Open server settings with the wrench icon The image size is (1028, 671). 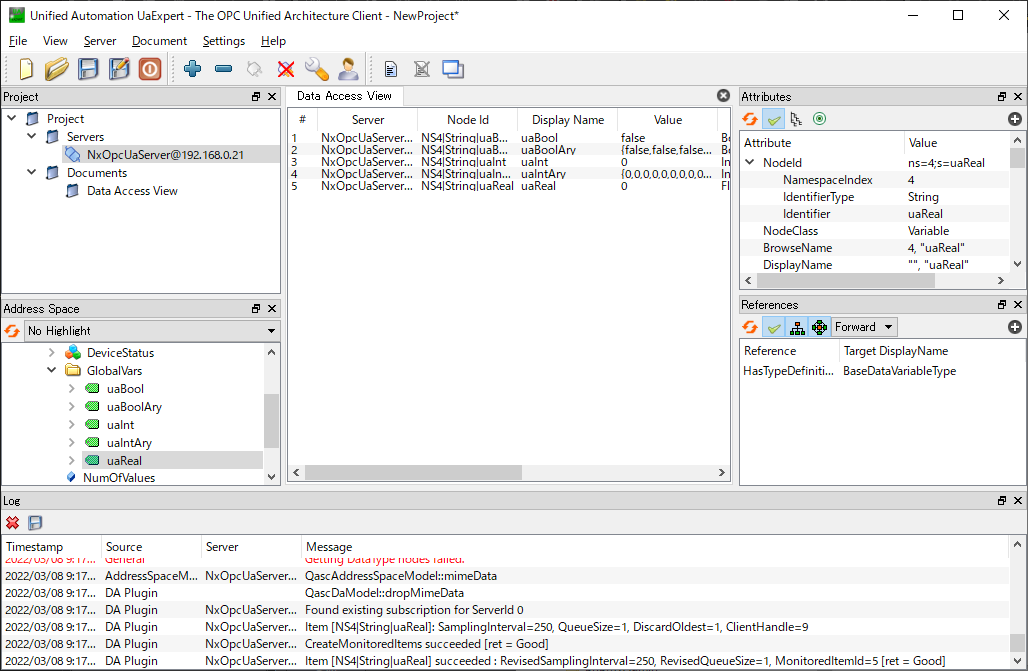[317, 69]
